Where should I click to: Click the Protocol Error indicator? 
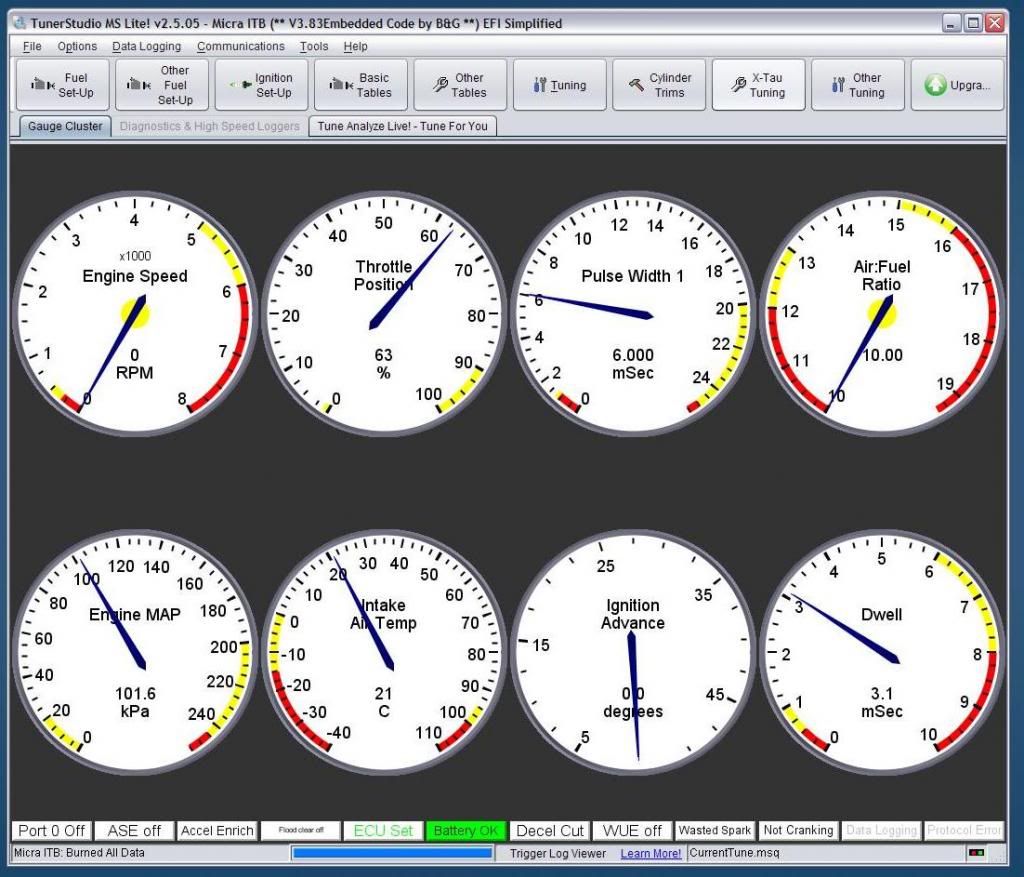pos(964,831)
